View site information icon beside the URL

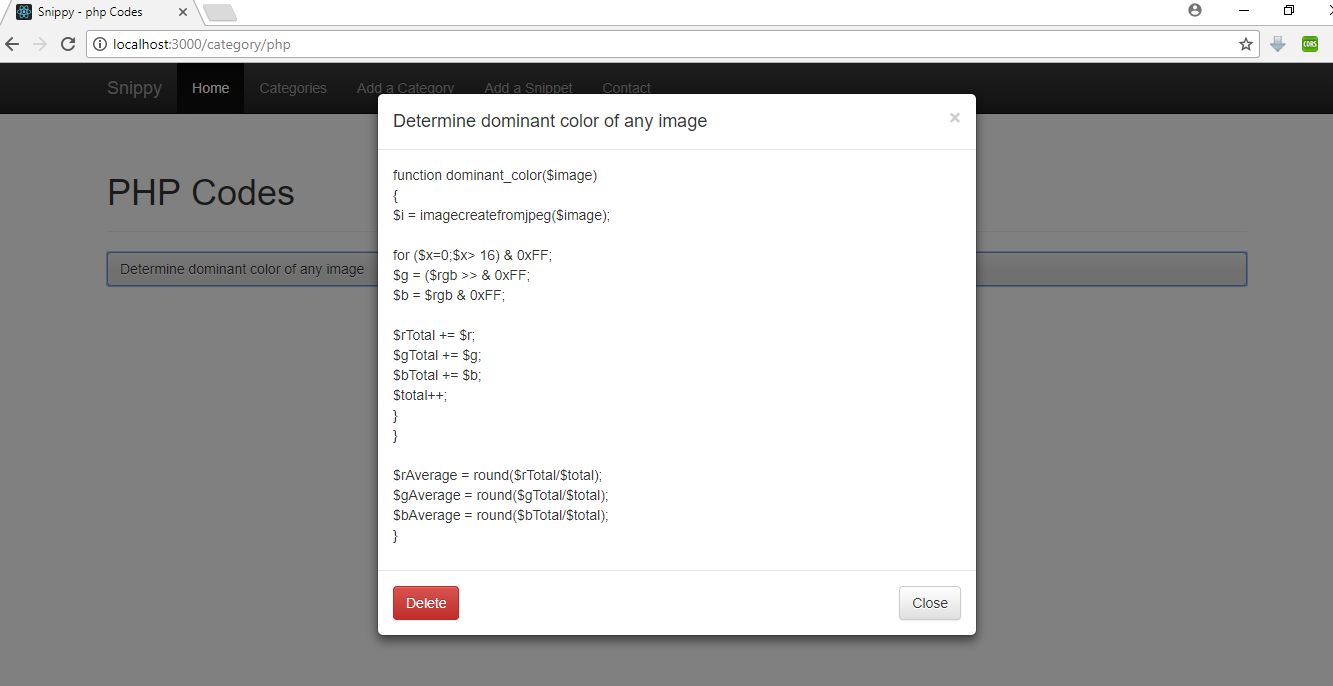pyautogui.click(x=100, y=44)
